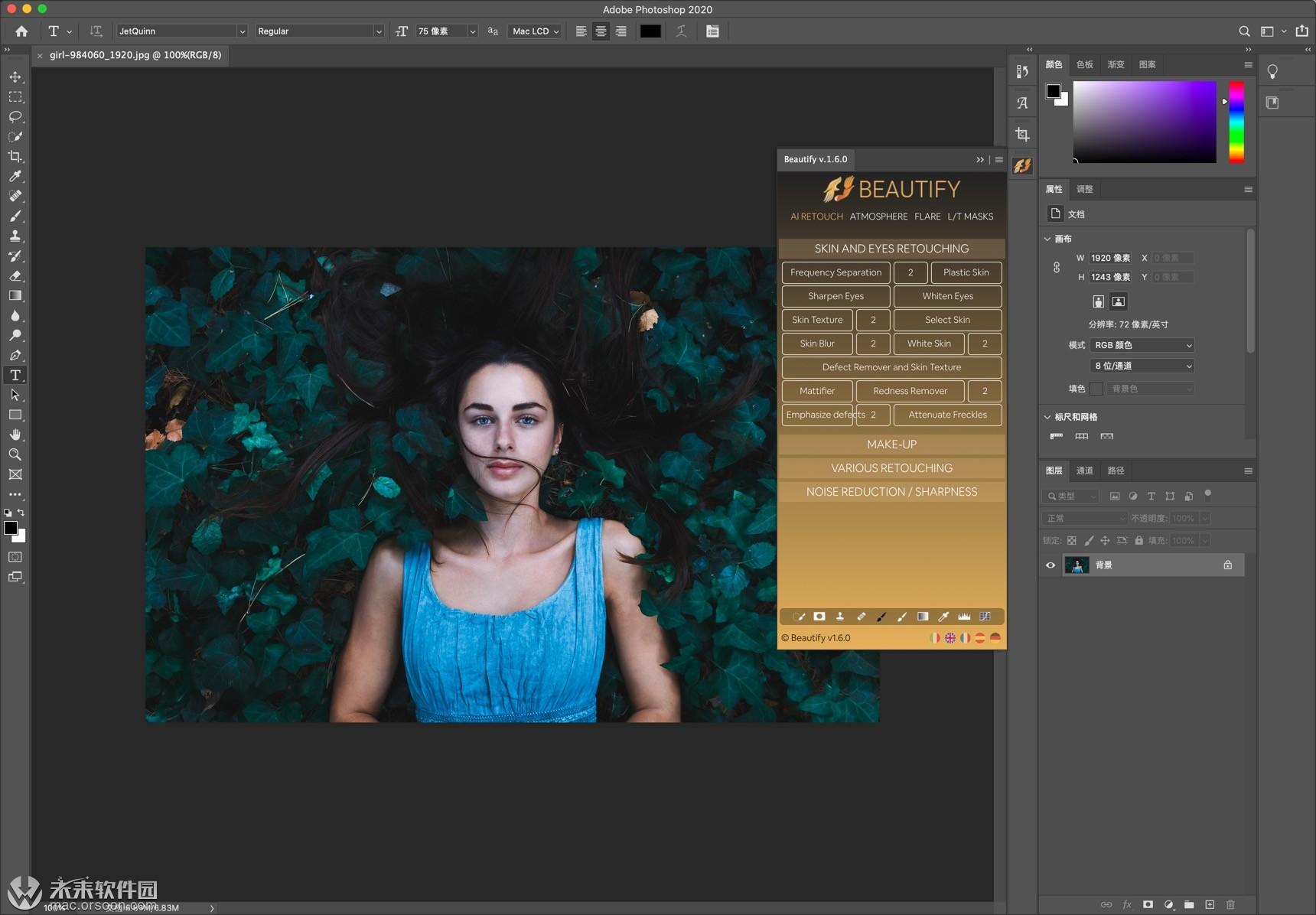Select the Clone Stamp tool

click(x=15, y=236)
